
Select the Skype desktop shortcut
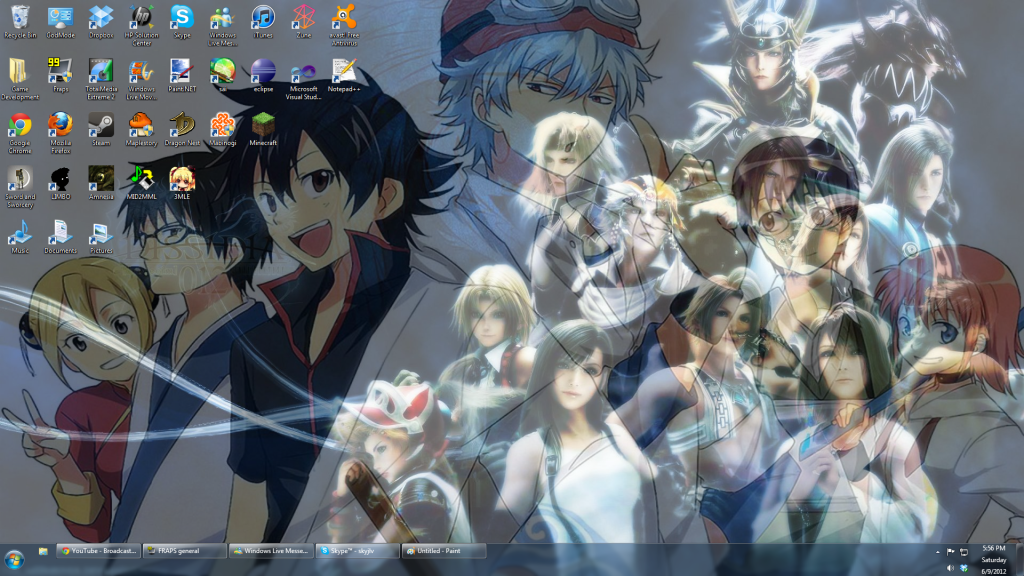(x=182, y=22)
